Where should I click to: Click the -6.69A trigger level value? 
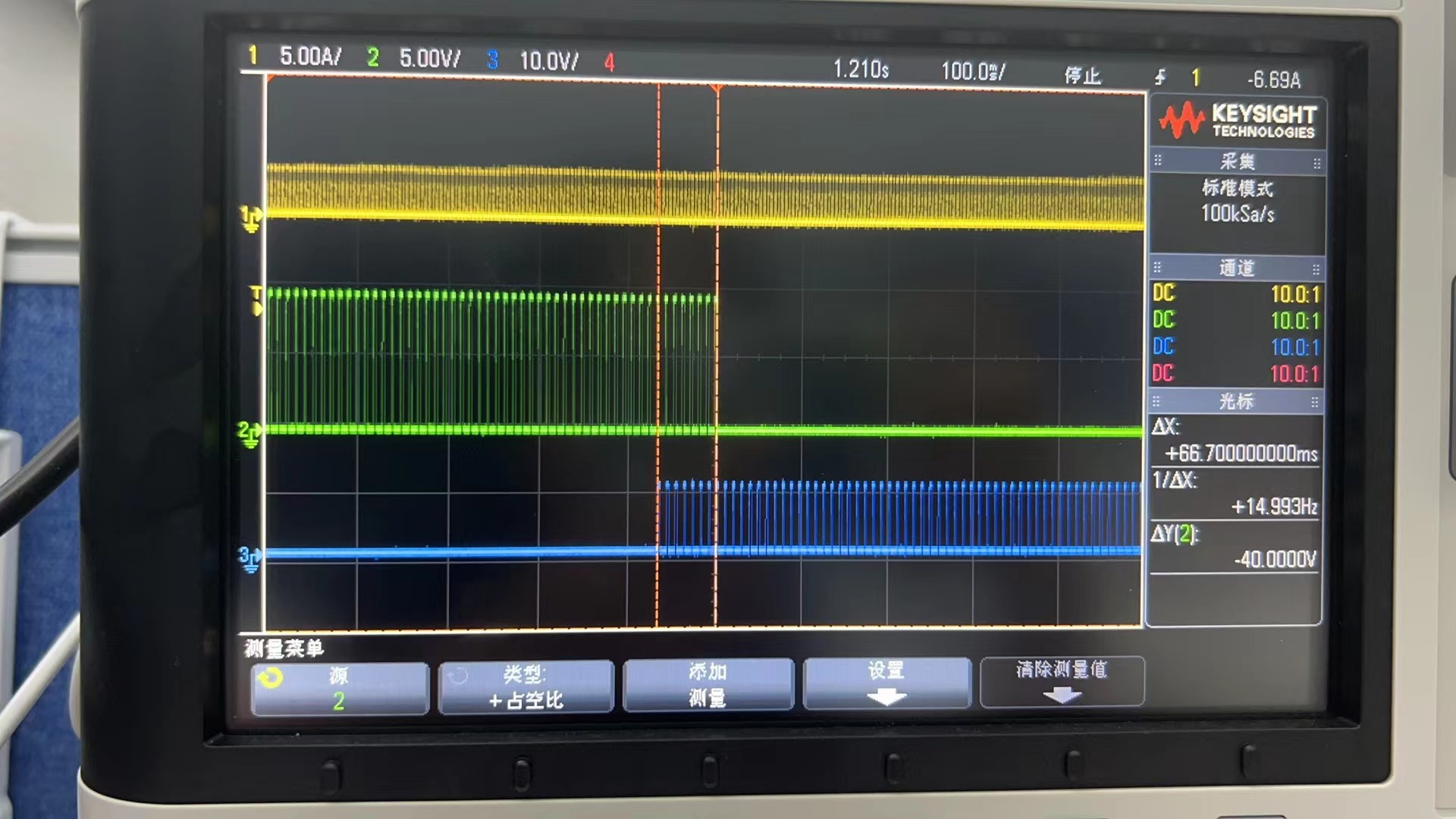coord(1274,80)
